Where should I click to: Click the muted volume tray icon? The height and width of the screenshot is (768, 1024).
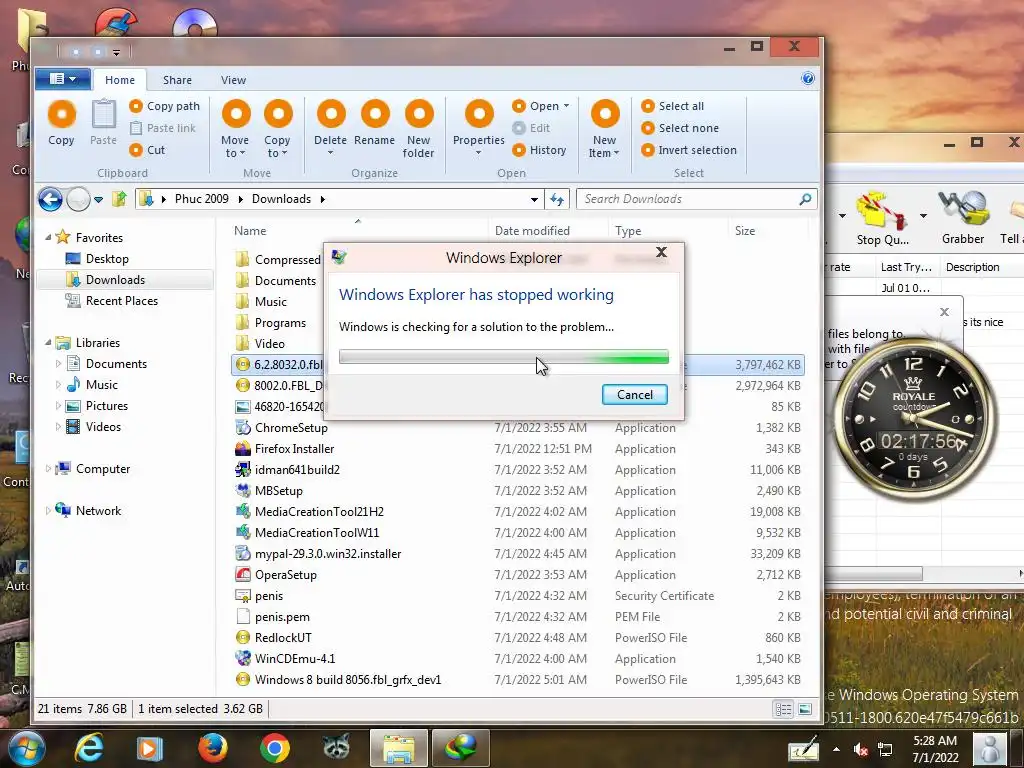click(x=860, y=750)
